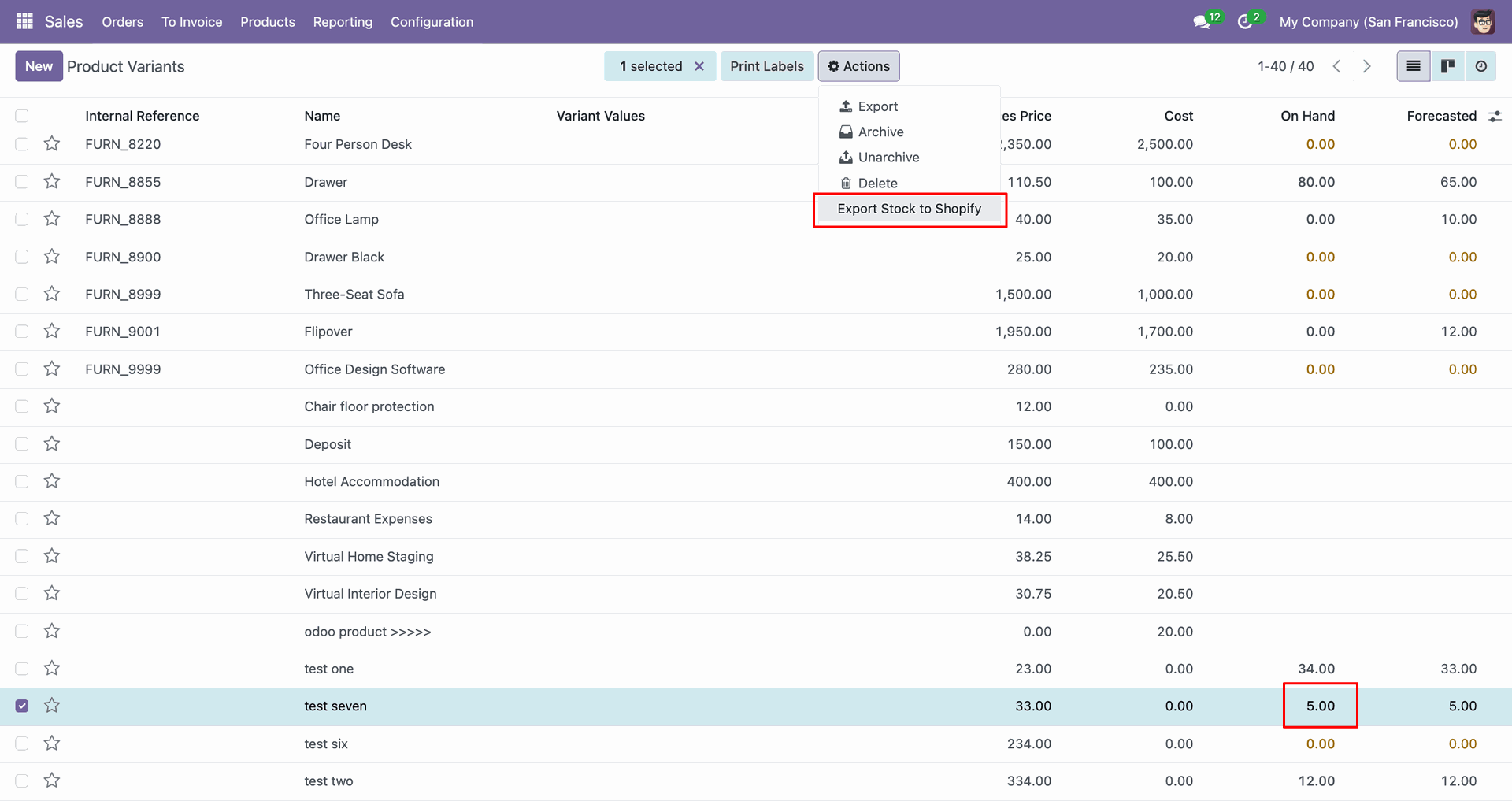1512x801 pixels.
Task: Go to the next page arrow
Action: [1367, 66]
